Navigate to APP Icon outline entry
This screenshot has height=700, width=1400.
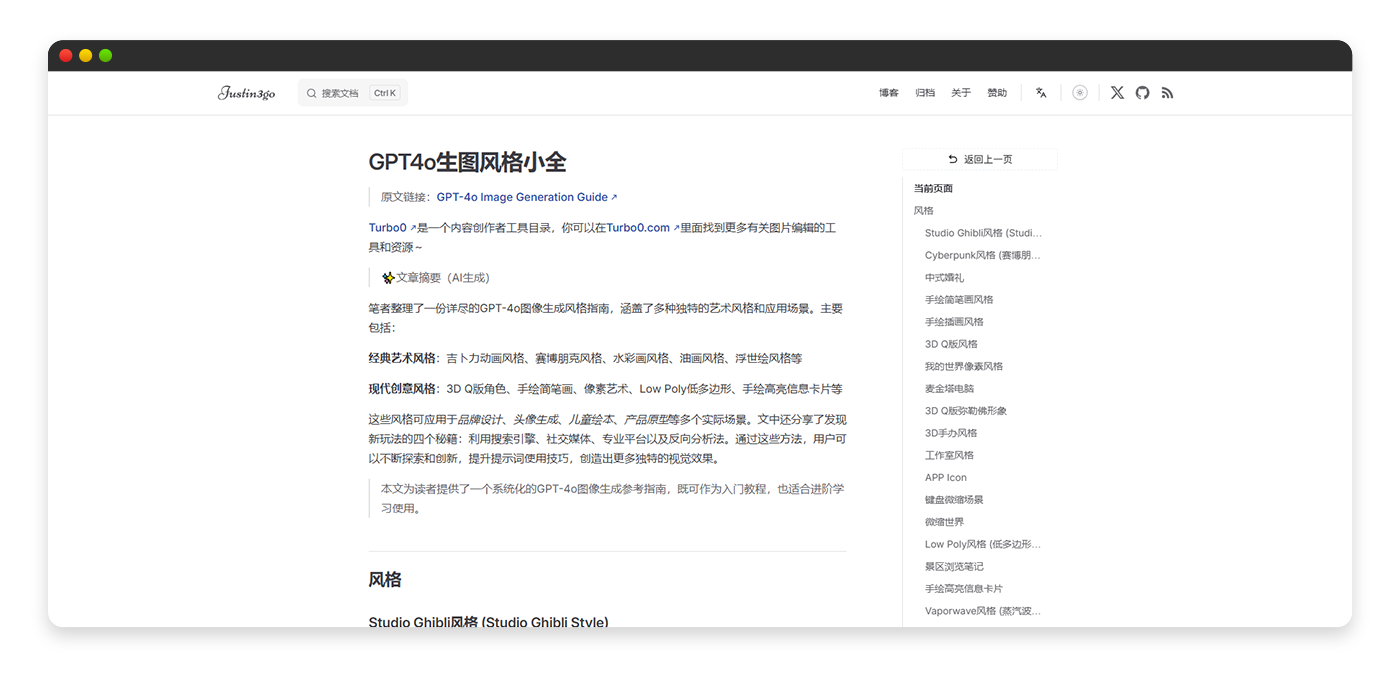[x=946, y=478]
